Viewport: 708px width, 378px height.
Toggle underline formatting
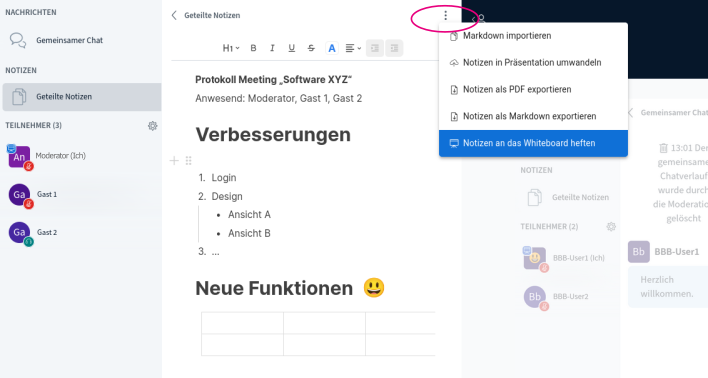[292, 48]
